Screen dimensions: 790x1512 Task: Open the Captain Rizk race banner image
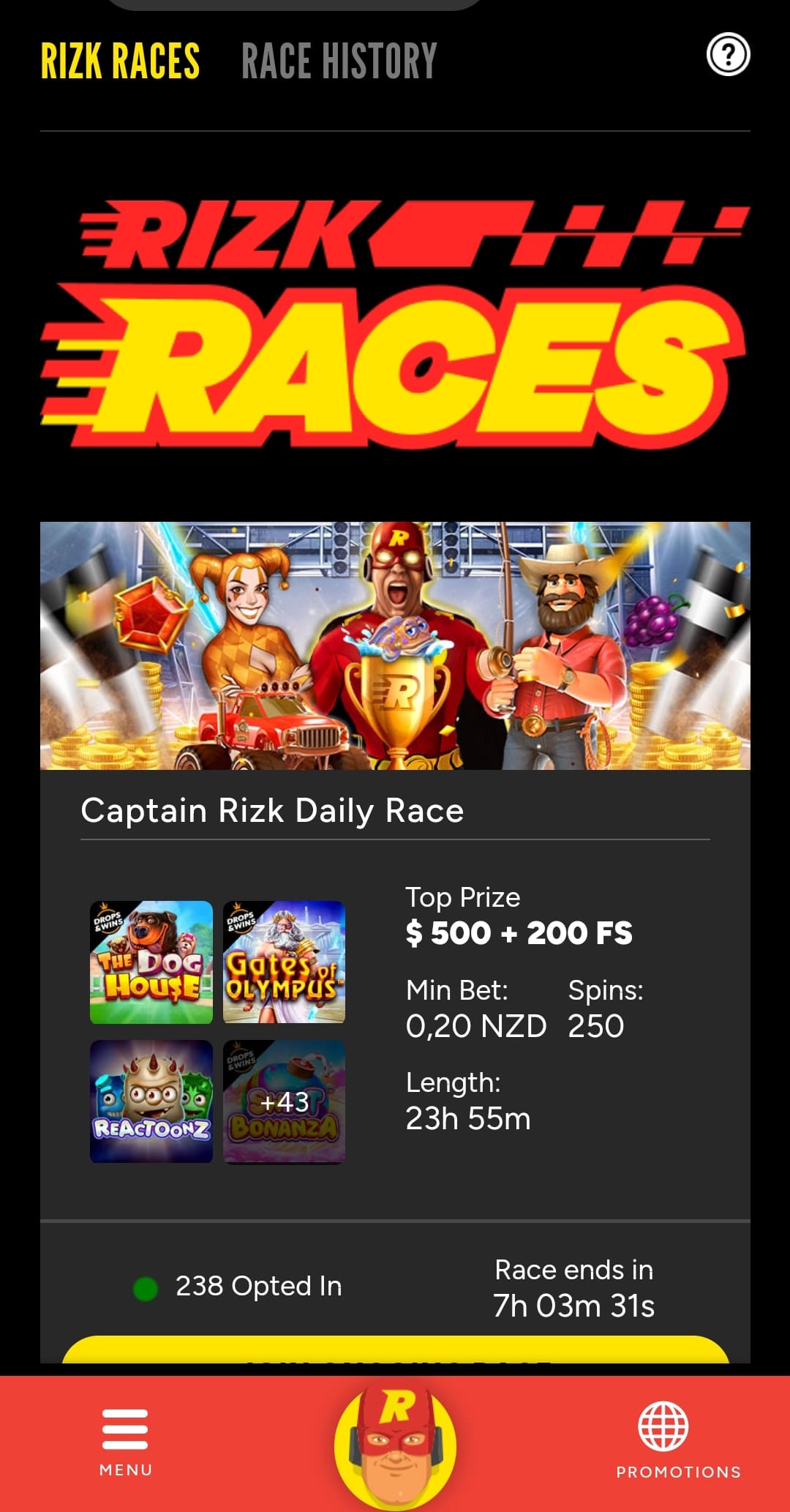pyautogui.click(x=395, y=645)
